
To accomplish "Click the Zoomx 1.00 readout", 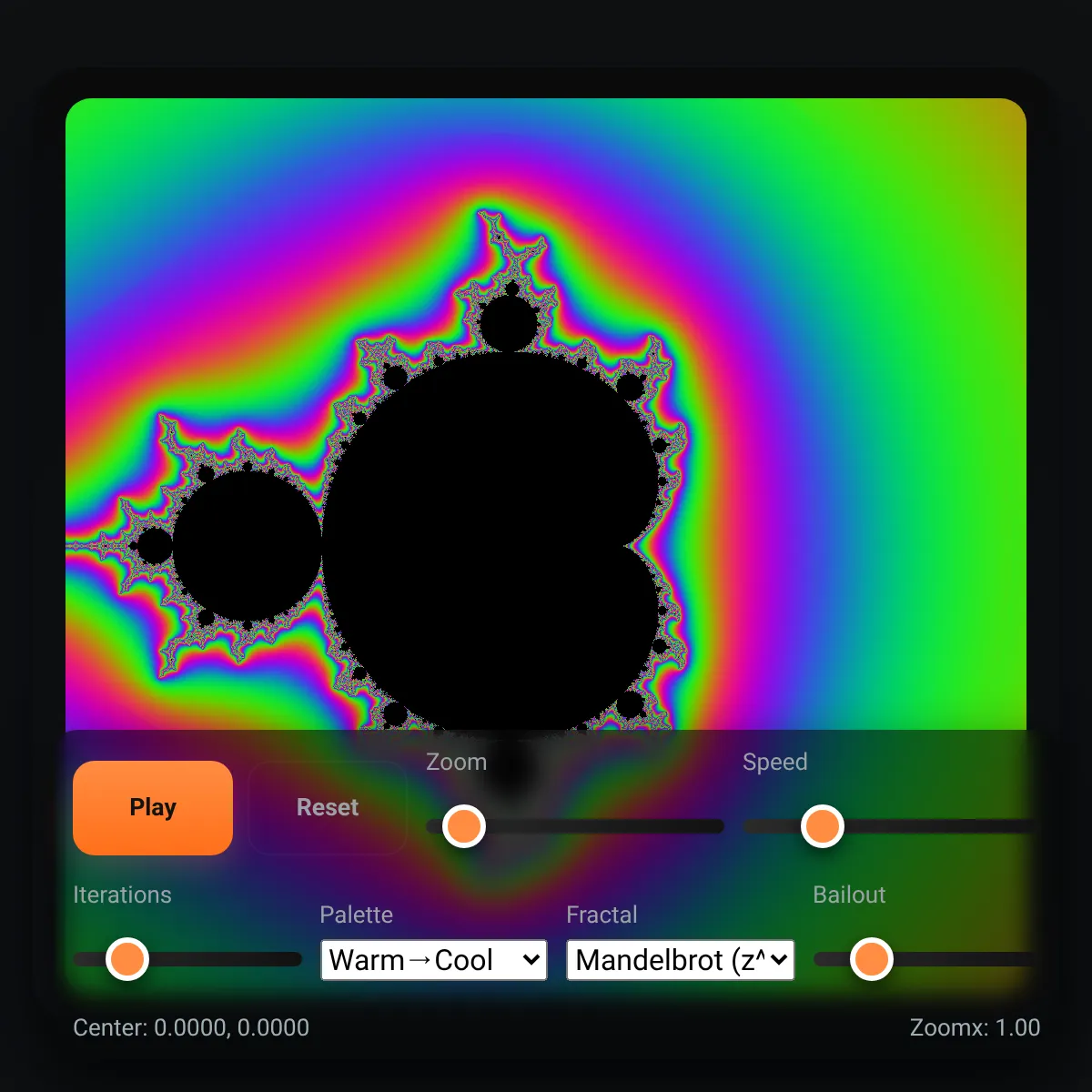I will pos(975,1027).
